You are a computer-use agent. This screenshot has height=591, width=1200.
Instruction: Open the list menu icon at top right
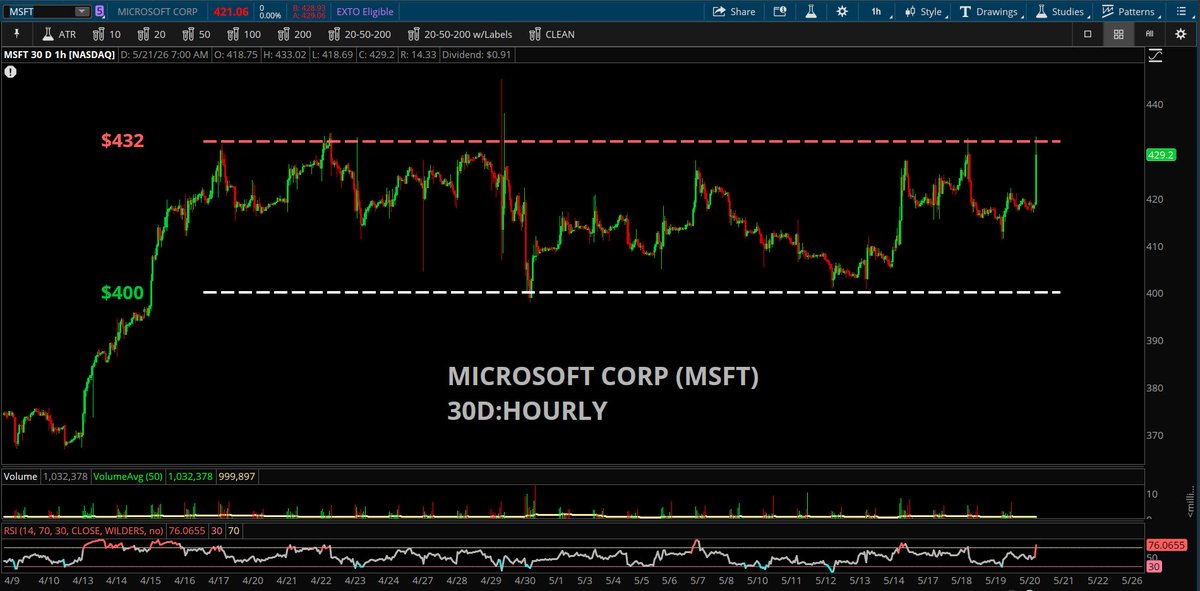tap(1182, 12)
